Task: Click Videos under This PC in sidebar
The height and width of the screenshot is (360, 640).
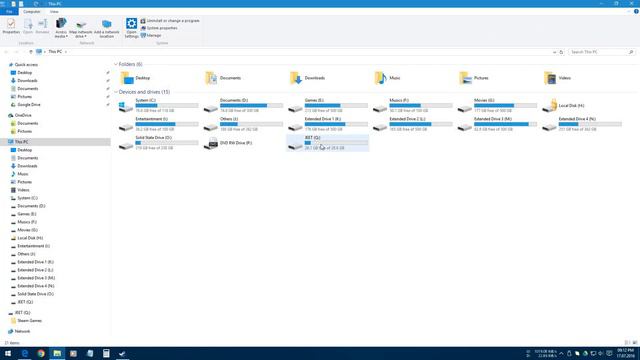Action: [x=23, y=190]
